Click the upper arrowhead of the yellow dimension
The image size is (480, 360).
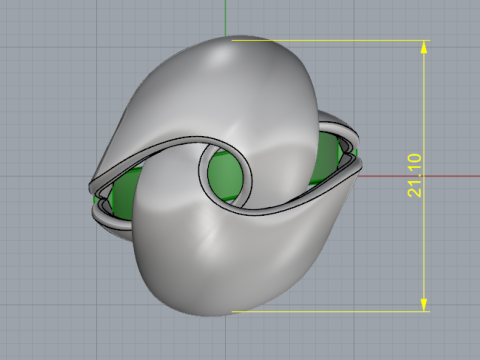[x=424, y=47]
